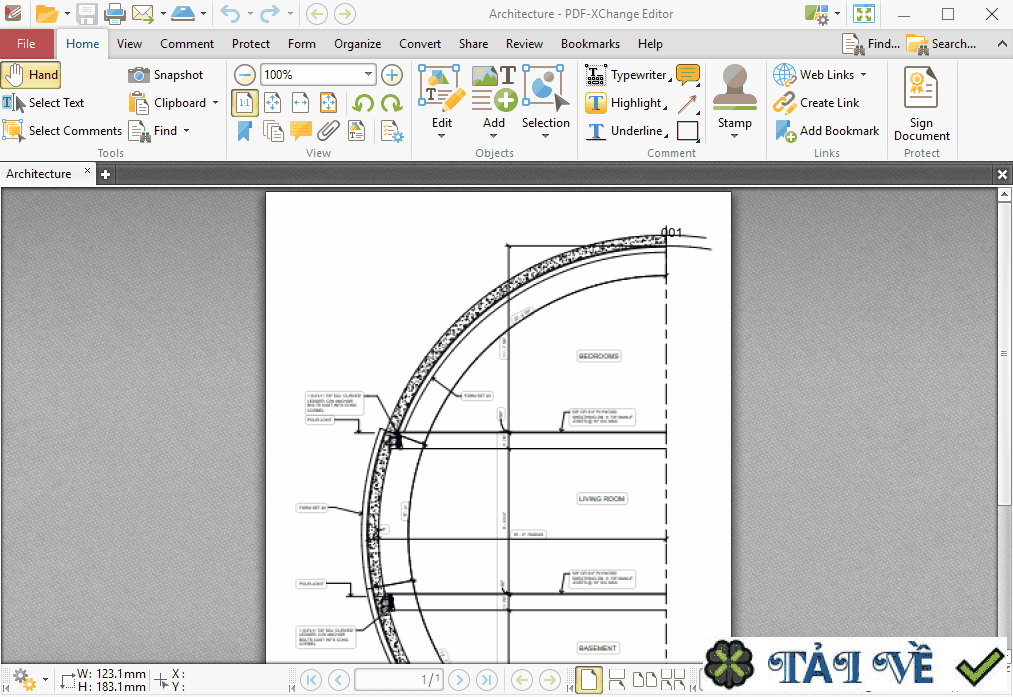The height and width of the screenshot is (697, 1013).
Task: Zoom in using the plus icon
Action: tap(391, 74)
